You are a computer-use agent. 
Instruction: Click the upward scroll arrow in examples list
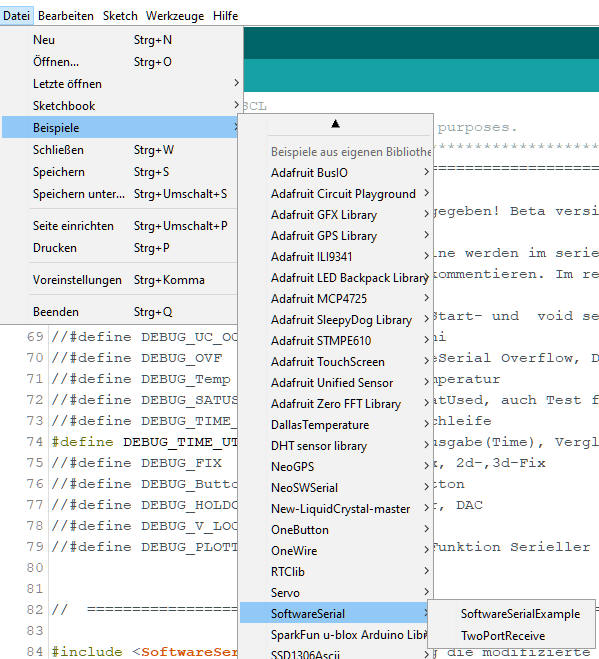click(335, 124)
